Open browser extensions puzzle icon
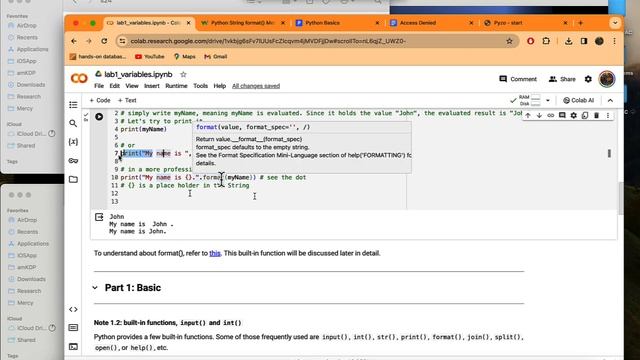The image size is (640, 360). click(546, 41)
